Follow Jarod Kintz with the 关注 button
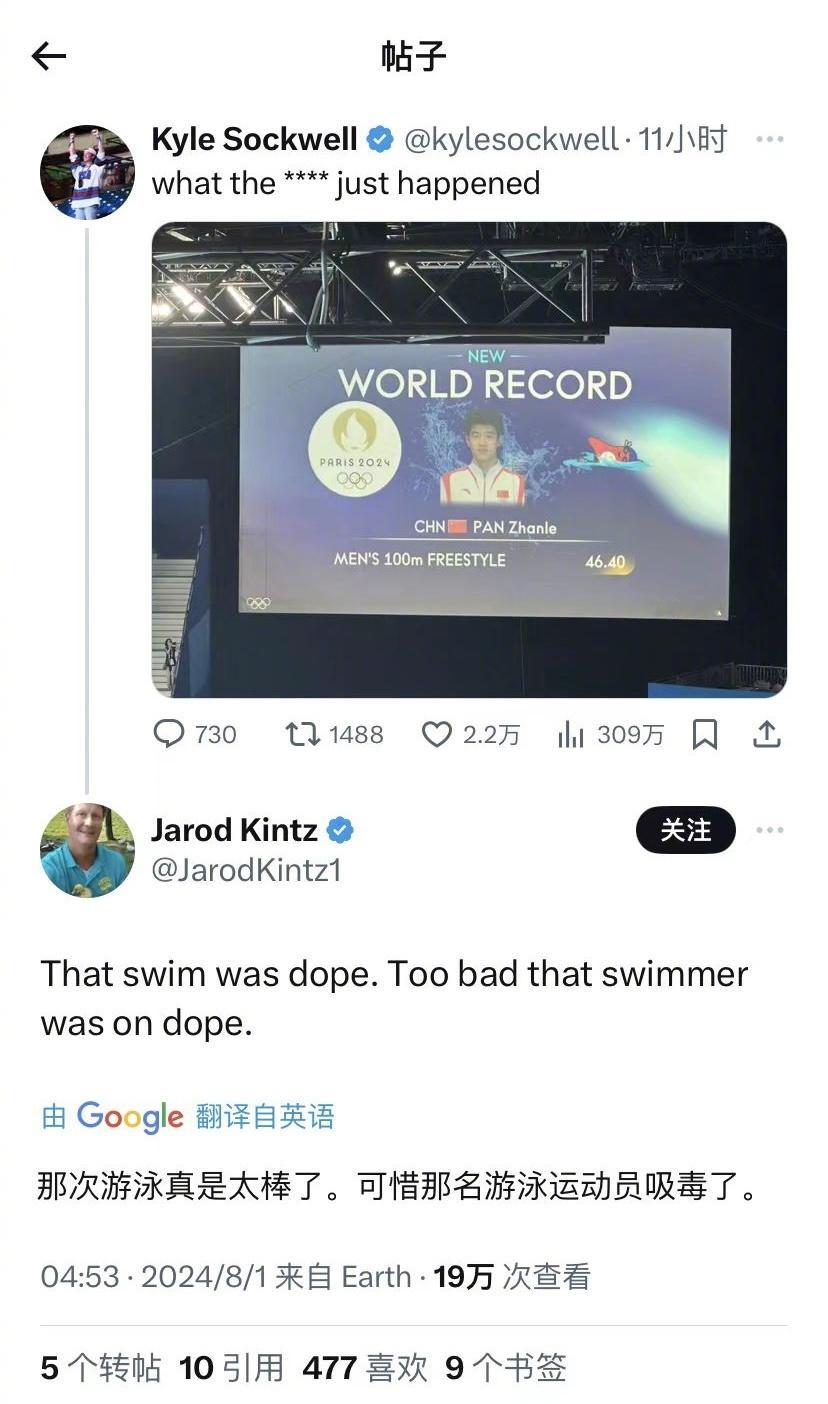Viewport: 828px width, 1404px height. [x=686, y=830]
